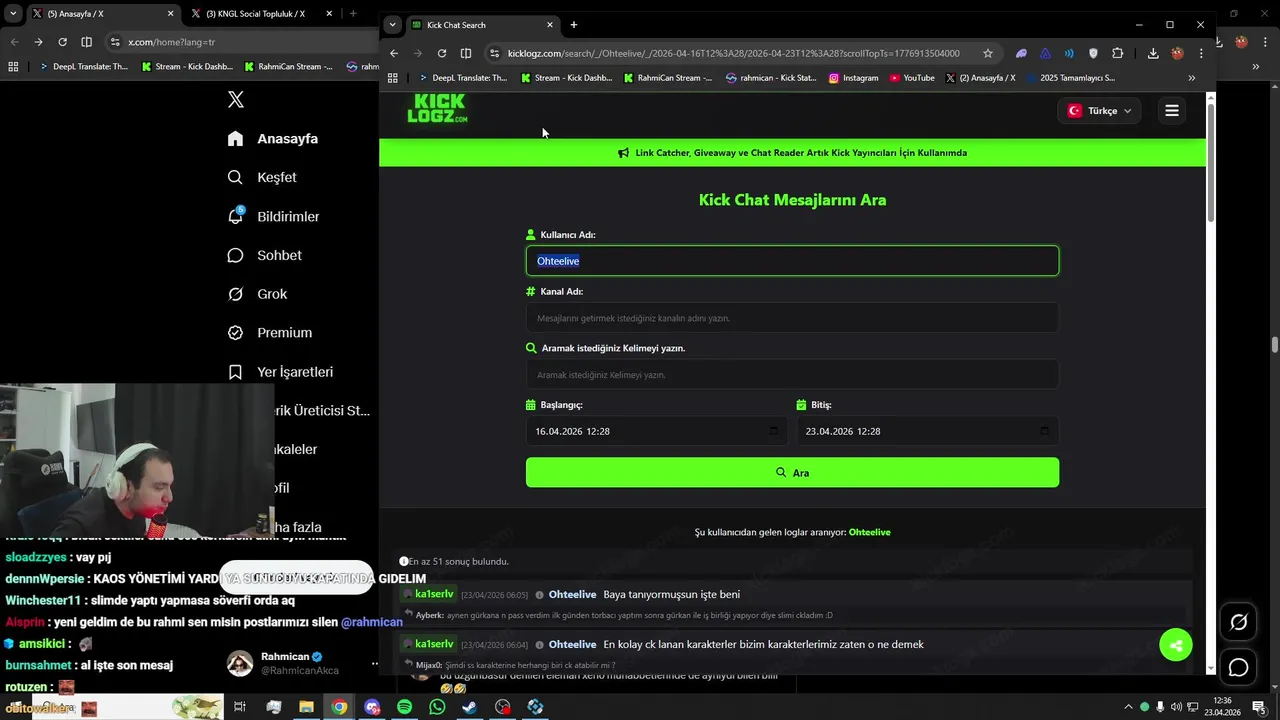Click site info icon in kicklogz address bar

(494, 53)
